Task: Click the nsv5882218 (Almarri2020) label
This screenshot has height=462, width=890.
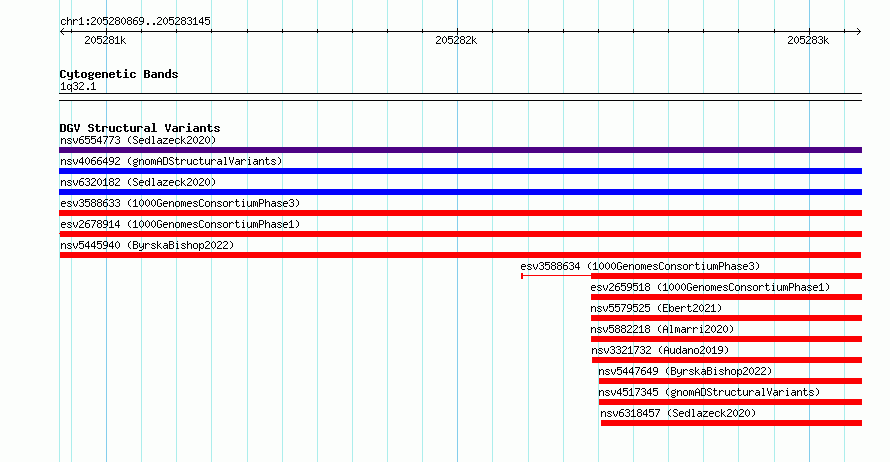Action: 662,329
